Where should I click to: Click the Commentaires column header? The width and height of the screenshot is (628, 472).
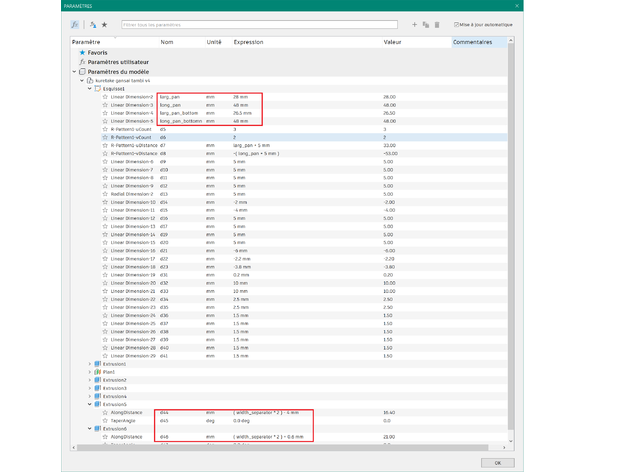coord(473,42)
